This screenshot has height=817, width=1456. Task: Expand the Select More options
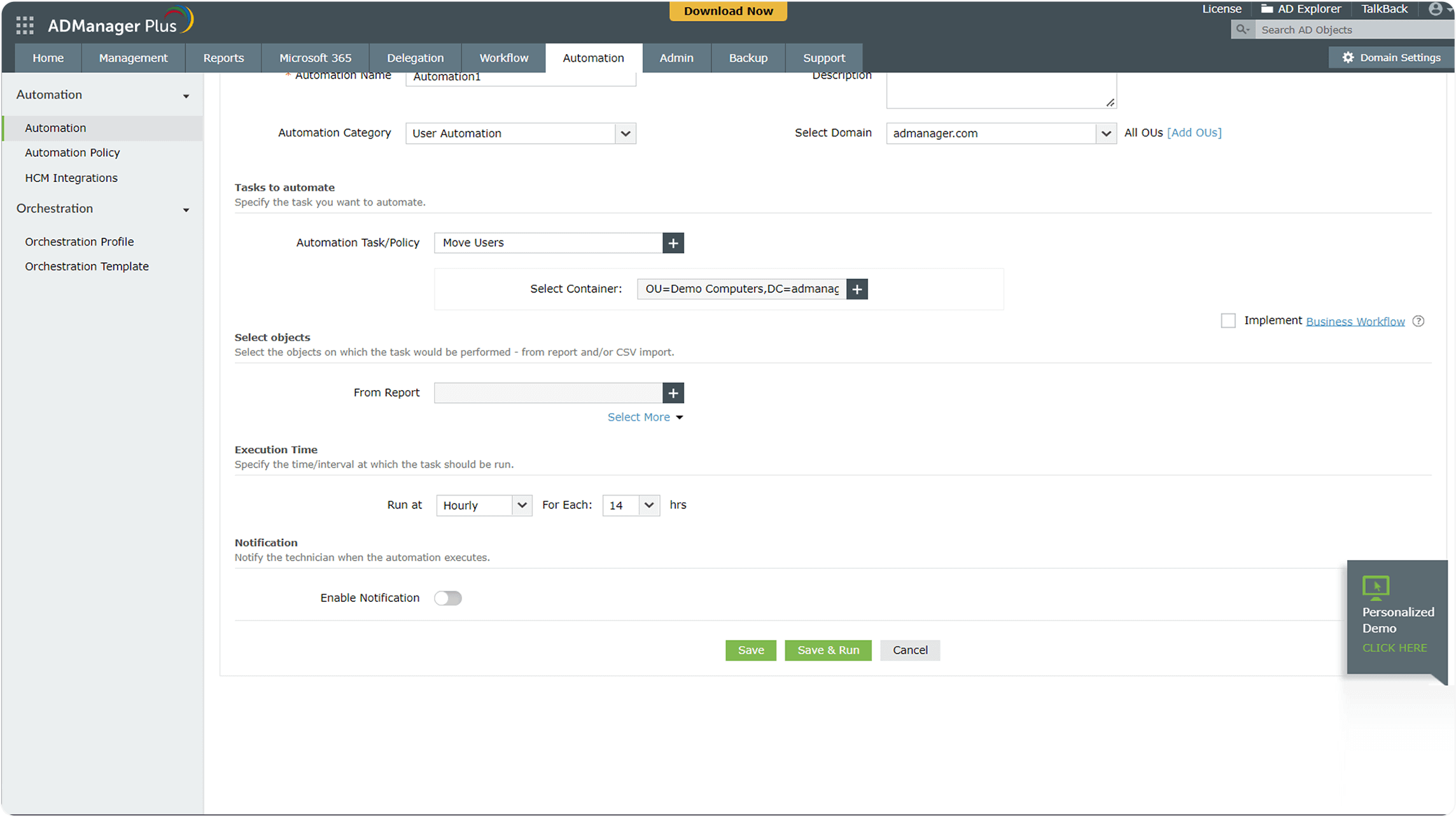point(645,417)
